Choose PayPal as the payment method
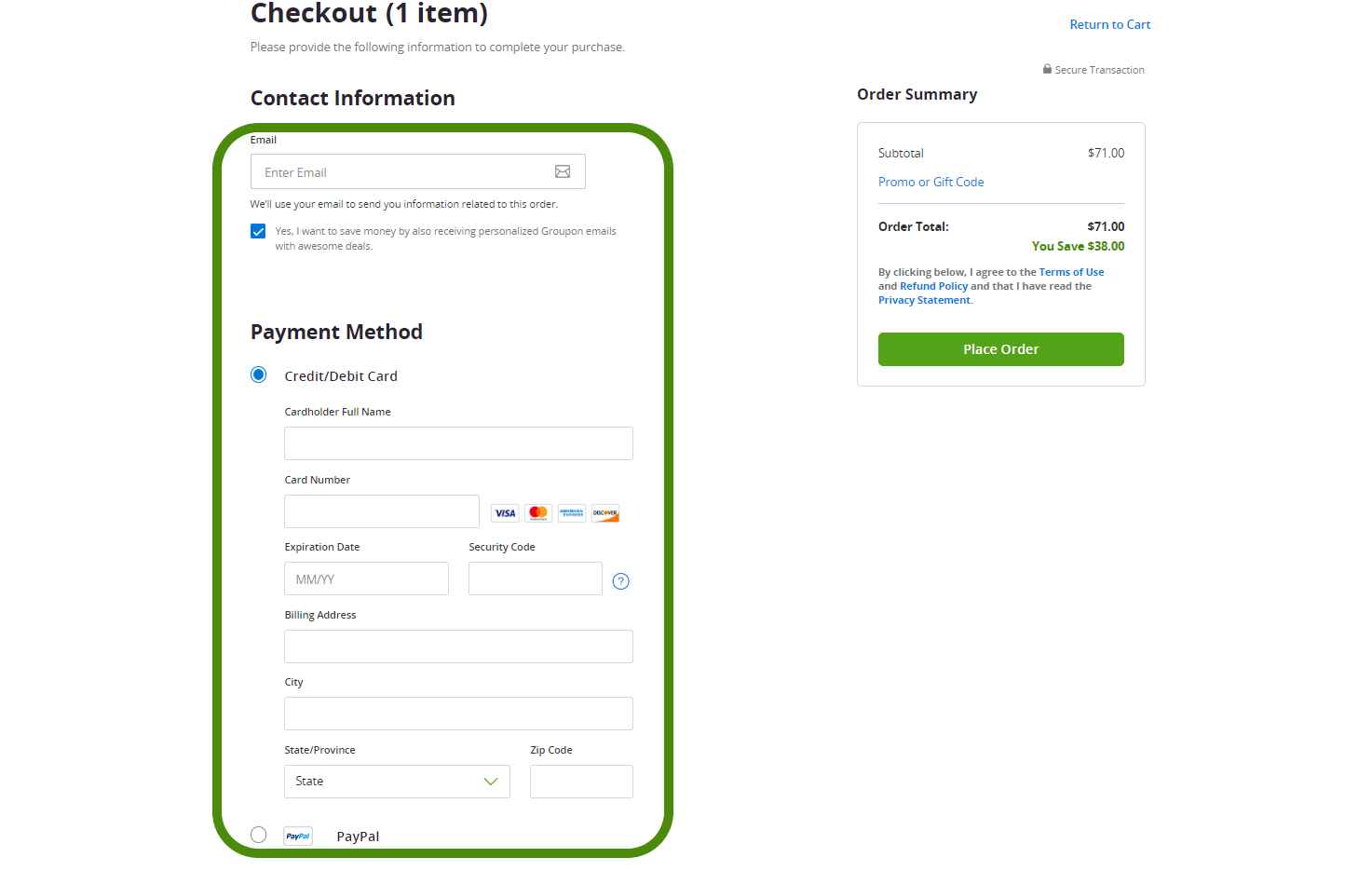Image resolution: width=1372 pixels, height=871 pixels. pos(258,835)
